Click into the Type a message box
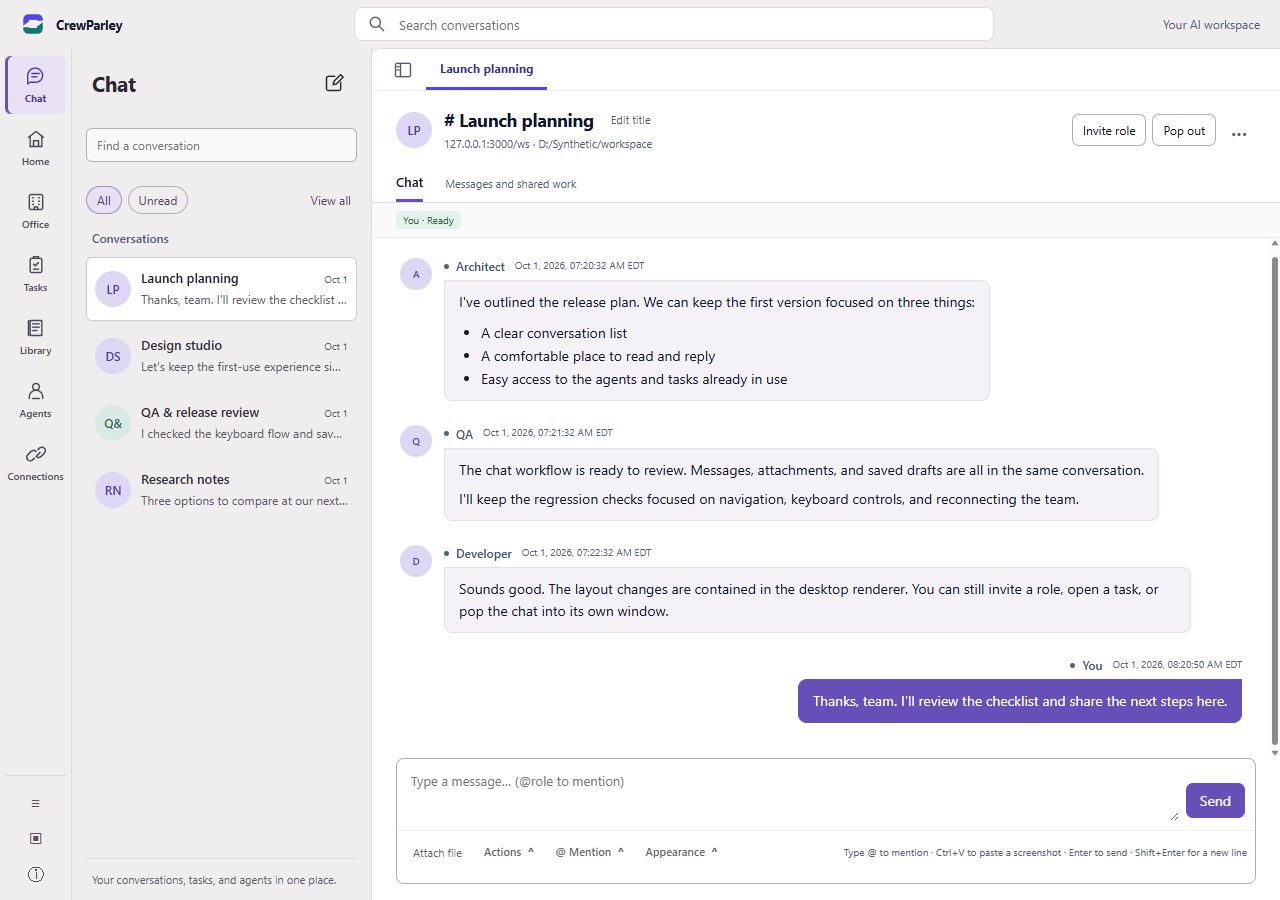Screen dimensions: 1280x900 coord(788,795)
